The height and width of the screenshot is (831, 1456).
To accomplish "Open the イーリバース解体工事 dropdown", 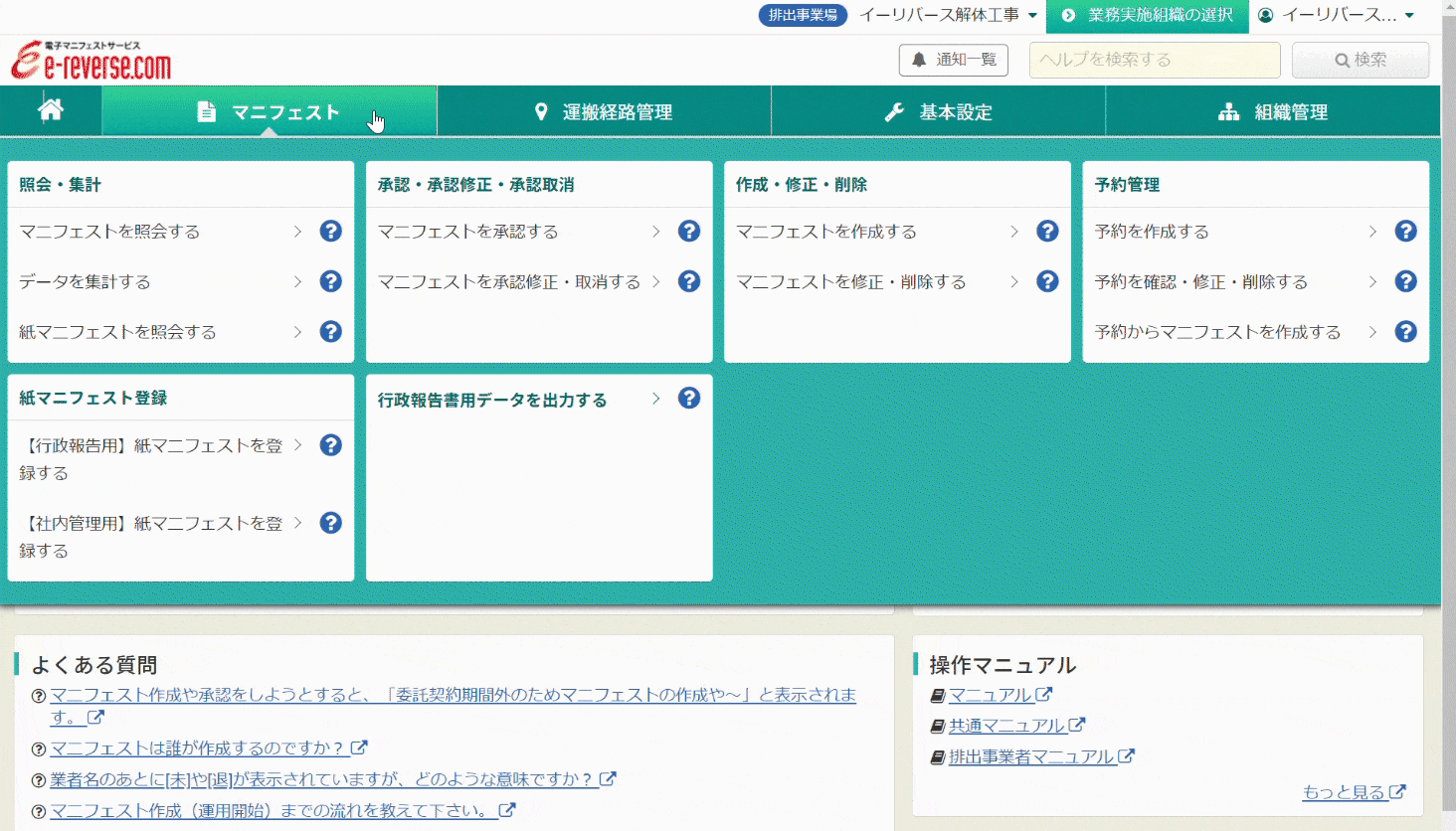I will tap(947, 15).
